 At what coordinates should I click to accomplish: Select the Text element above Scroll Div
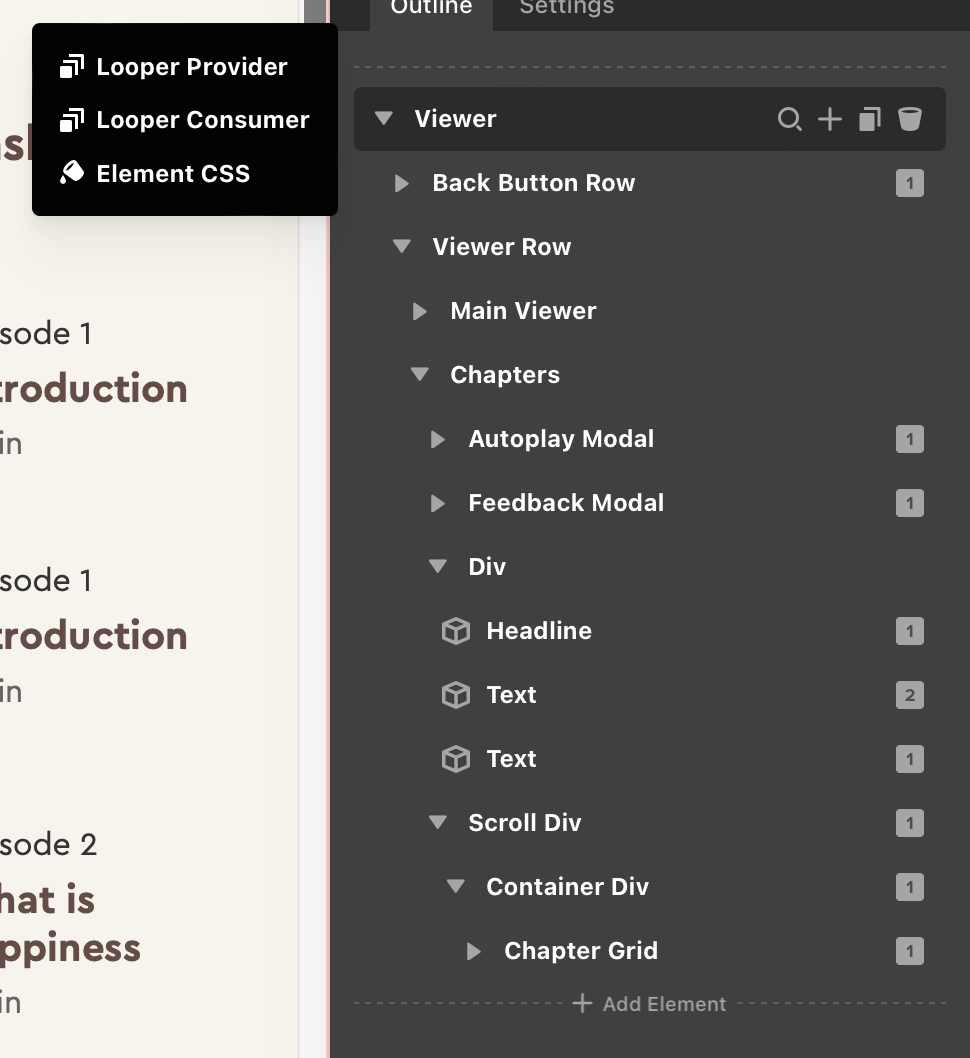(511, 759)
